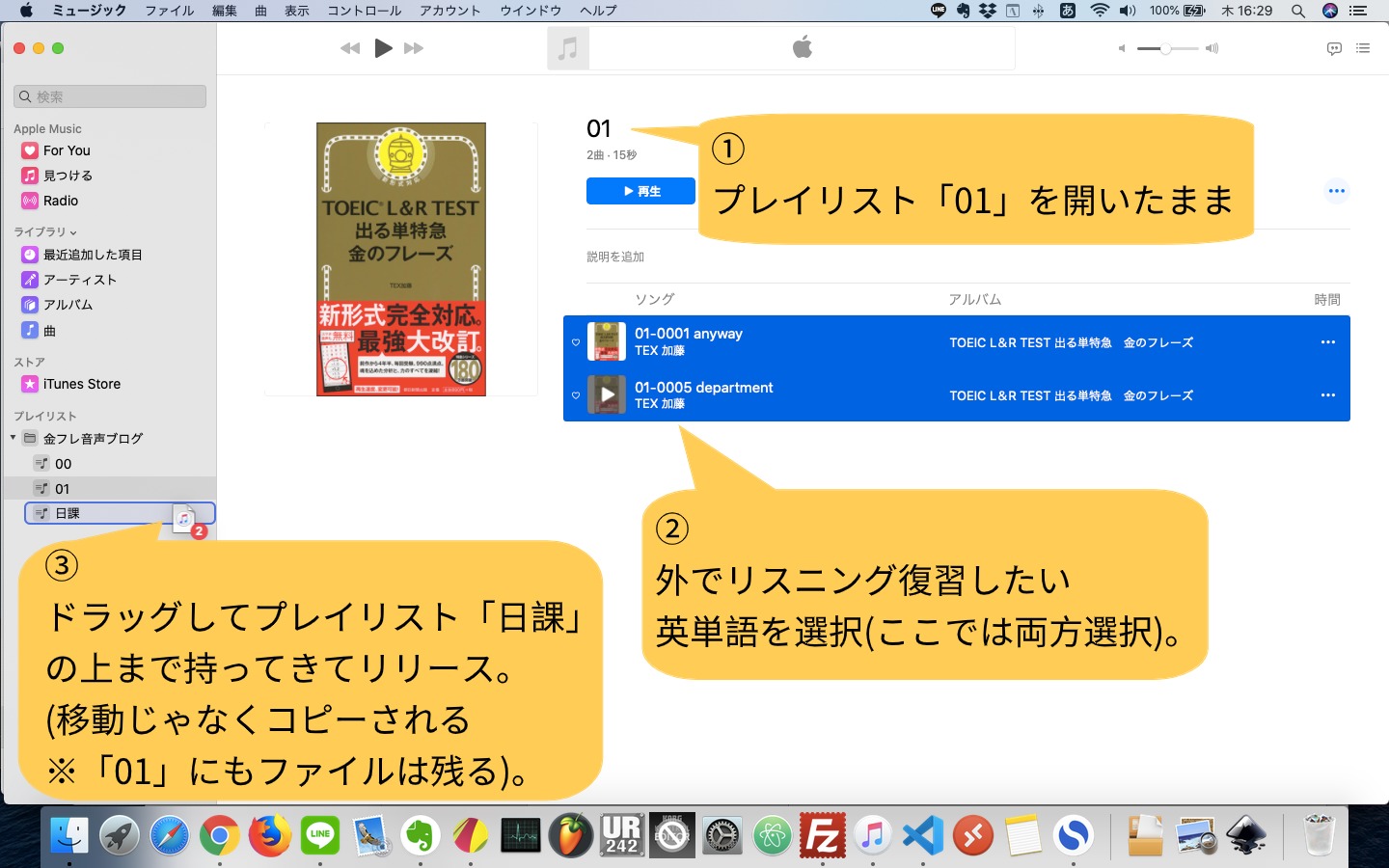Love the song 01-0001 anyway
The width and height of the screenshot is (1389, 868).
575,341
